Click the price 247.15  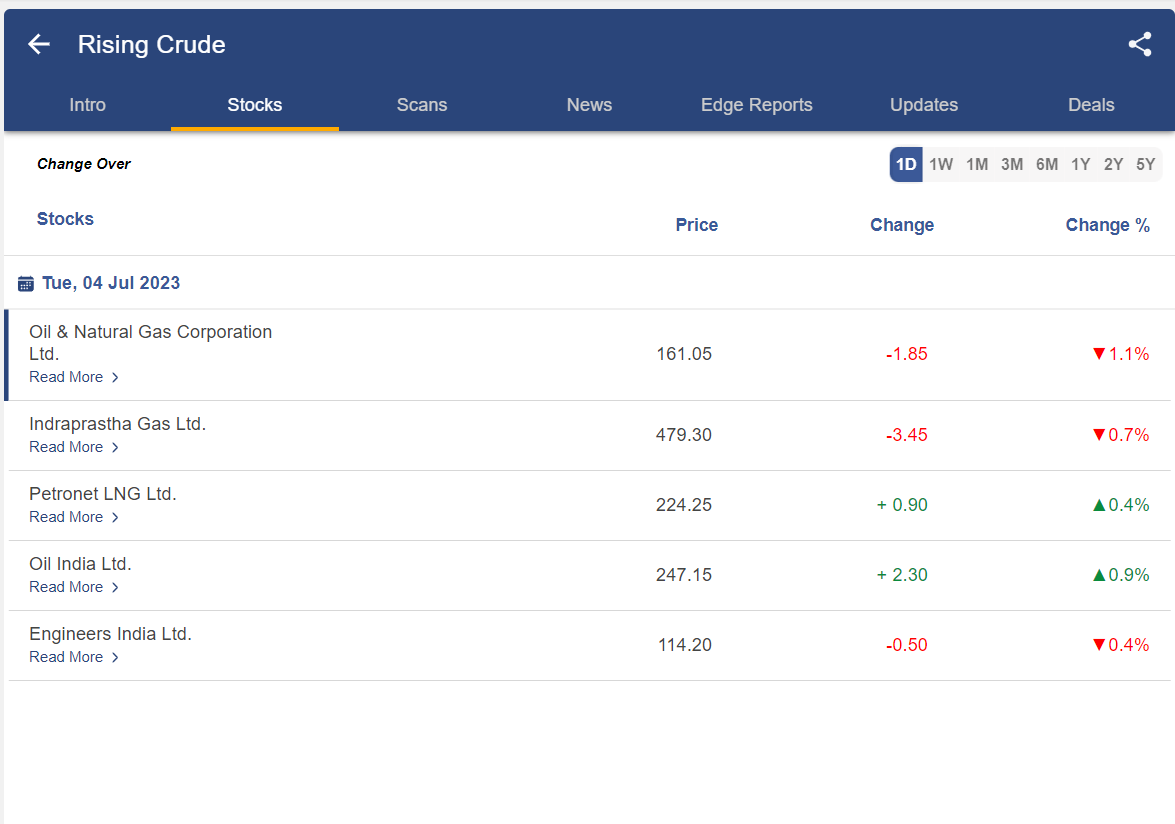coord(684,575)
